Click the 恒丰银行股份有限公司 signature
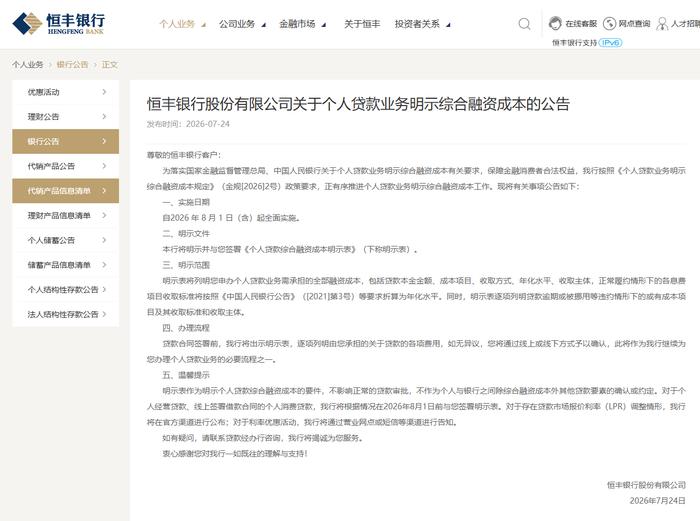The image size is (700, 521). click(646, 485)
